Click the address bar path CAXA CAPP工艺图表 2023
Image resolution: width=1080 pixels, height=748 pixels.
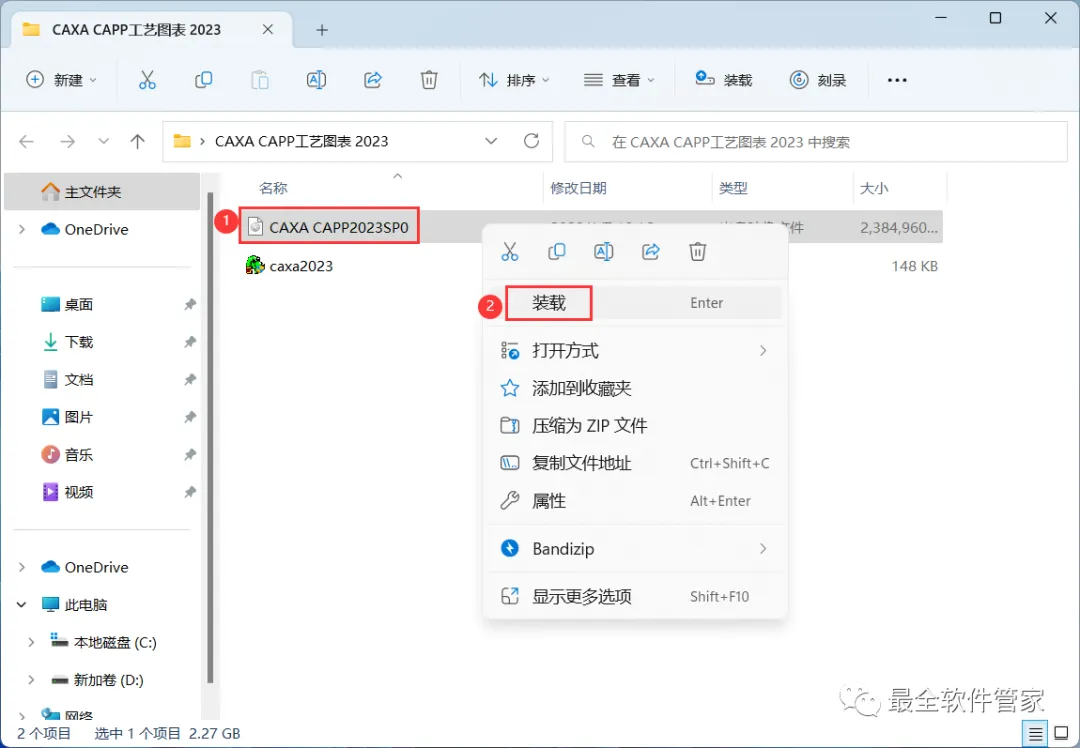pyautogui.click(x=302, y=141)
